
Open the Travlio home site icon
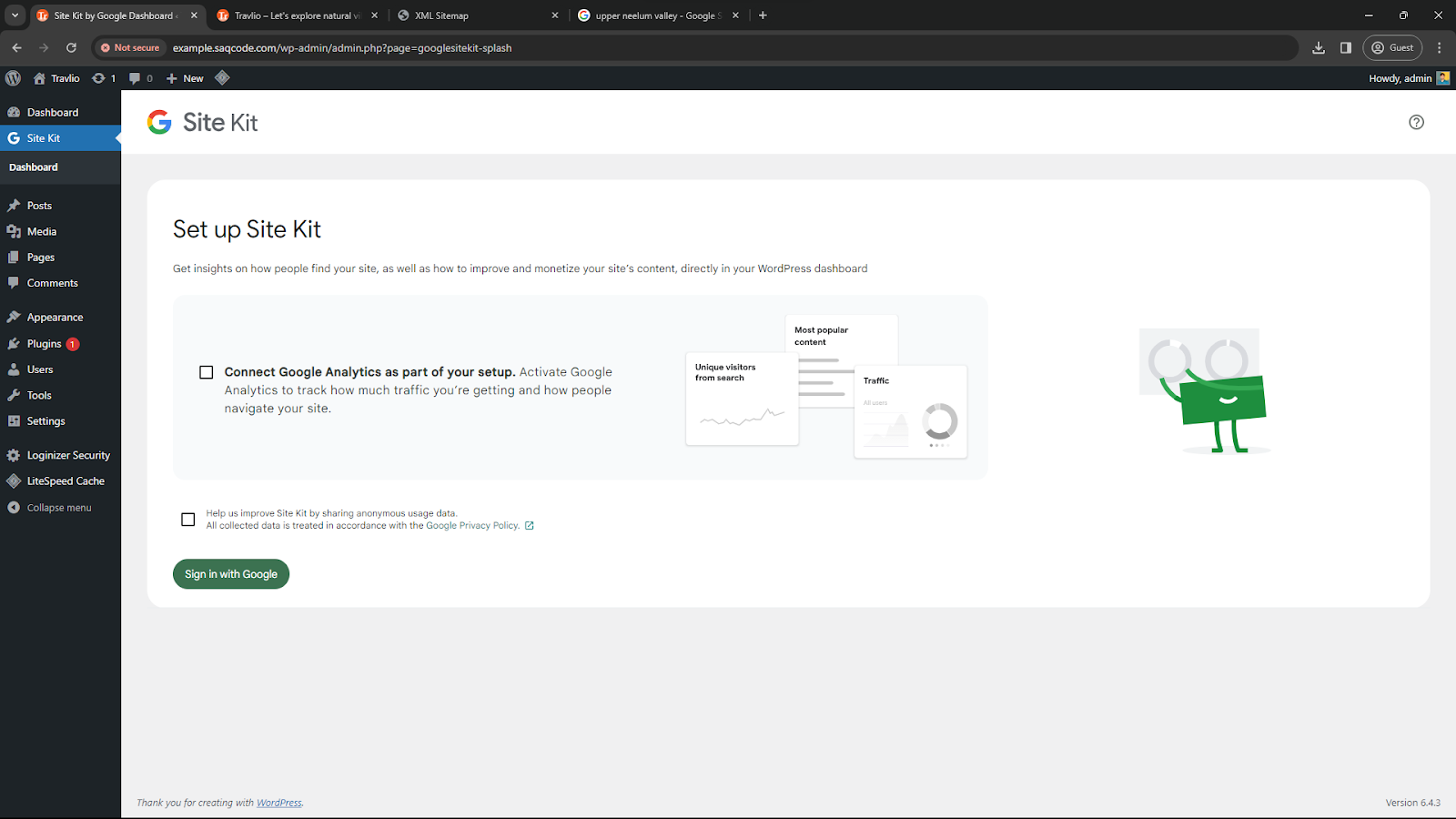[x=39, y=78]
